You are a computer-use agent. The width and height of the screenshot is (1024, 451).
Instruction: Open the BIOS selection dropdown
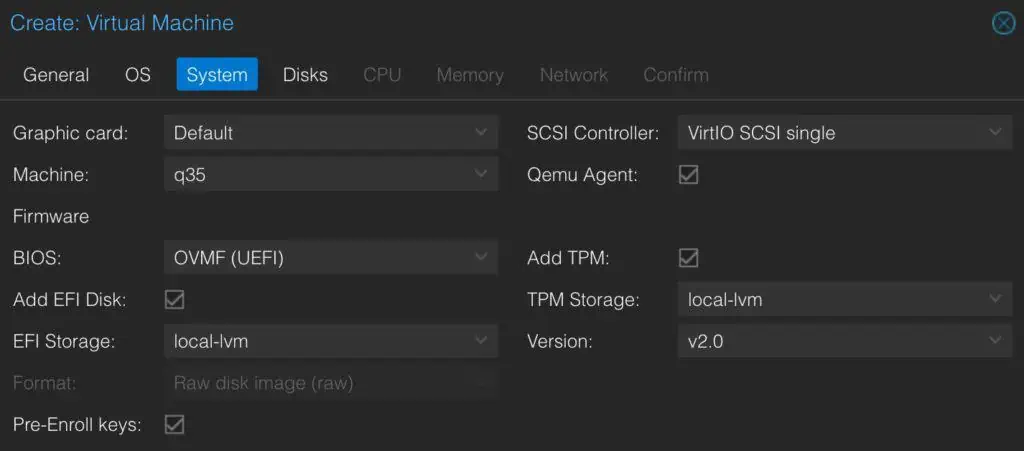[482, 258]
